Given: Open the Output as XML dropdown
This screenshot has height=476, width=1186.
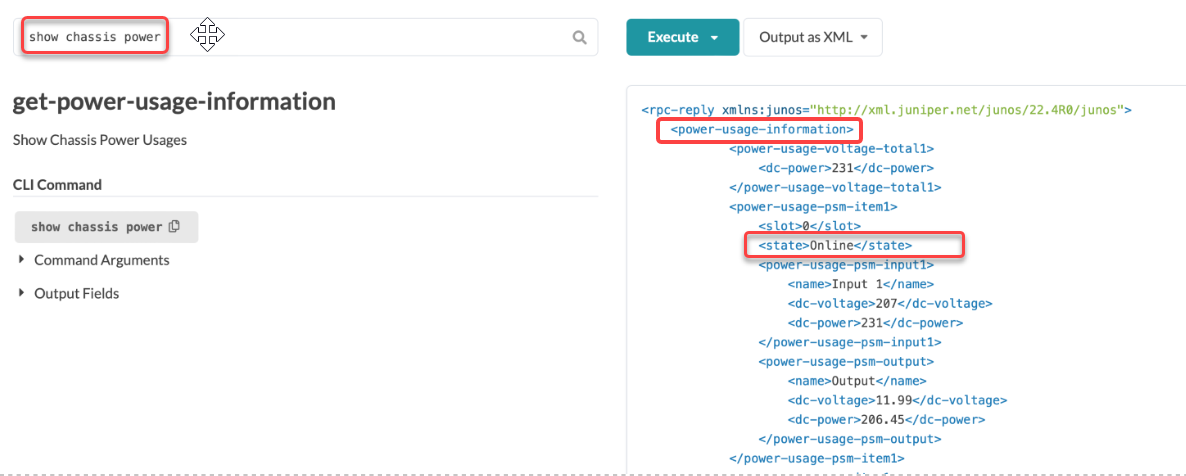Looking at the screenshot, I should click(x=812, y=38).
